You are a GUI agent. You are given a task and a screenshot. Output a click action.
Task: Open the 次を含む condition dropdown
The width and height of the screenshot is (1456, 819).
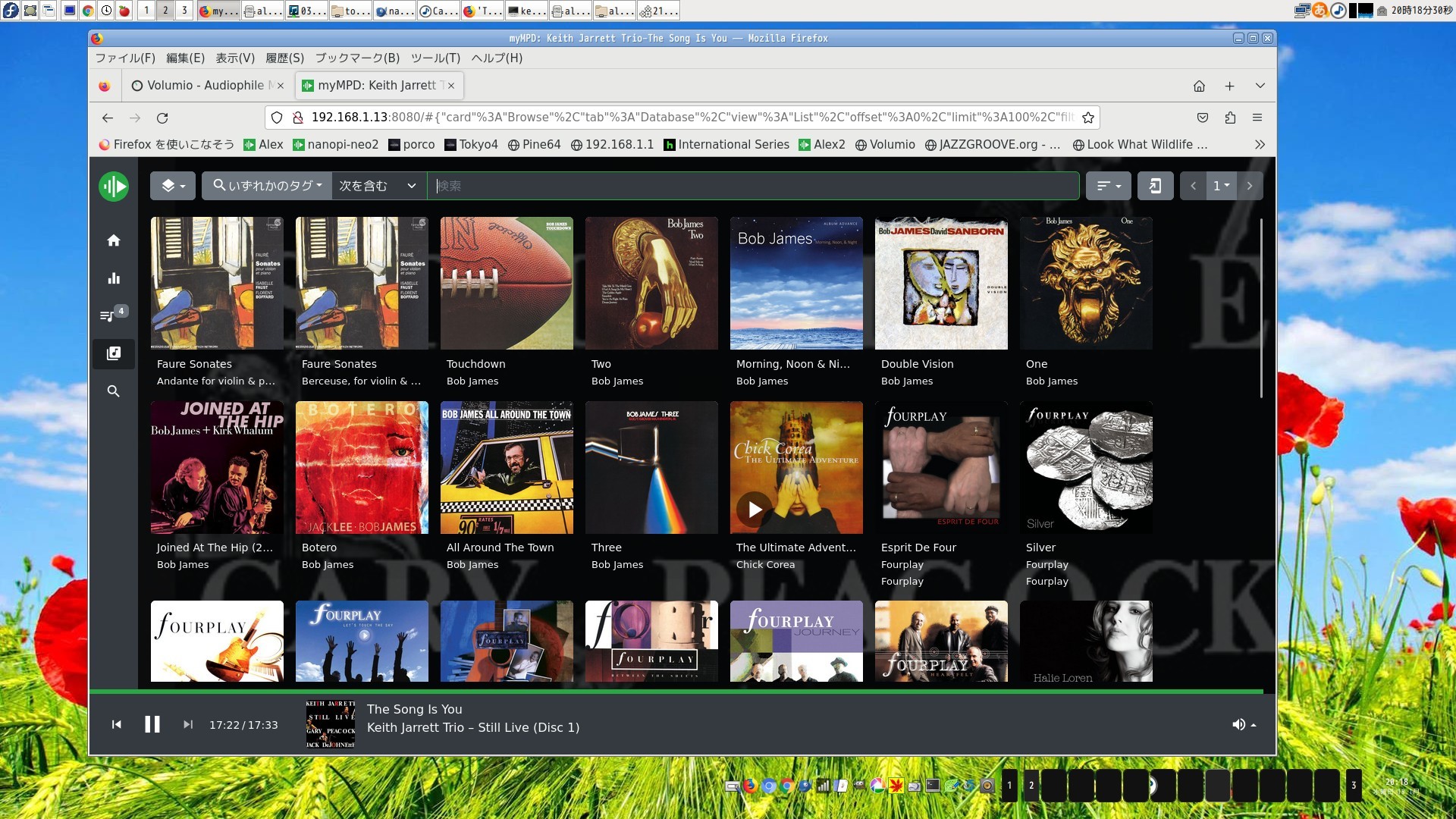point(378,185)
